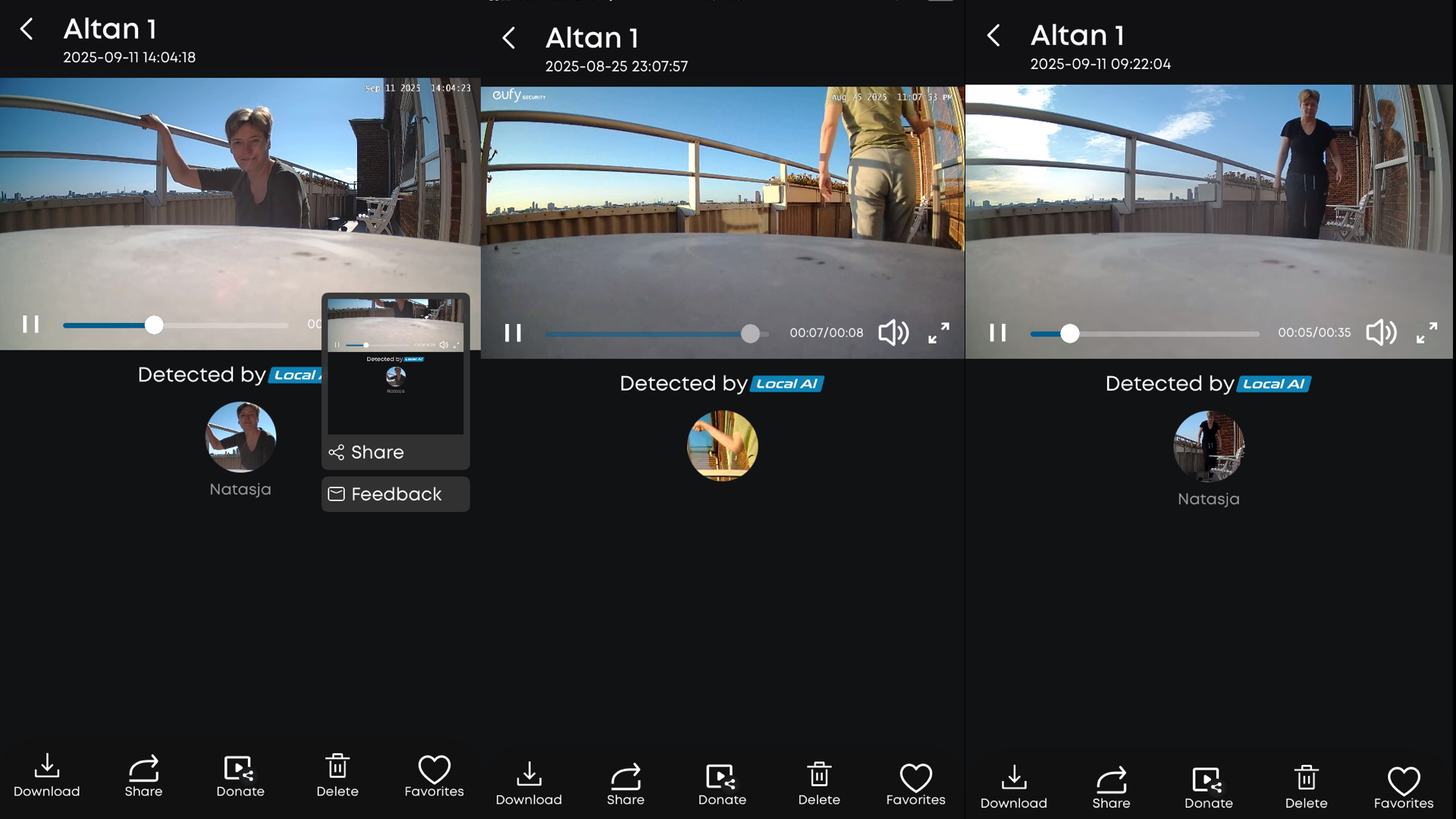Open Natasja's face profile in right panel
The width and height of the screenshot is (1456, 819).
1208,447
